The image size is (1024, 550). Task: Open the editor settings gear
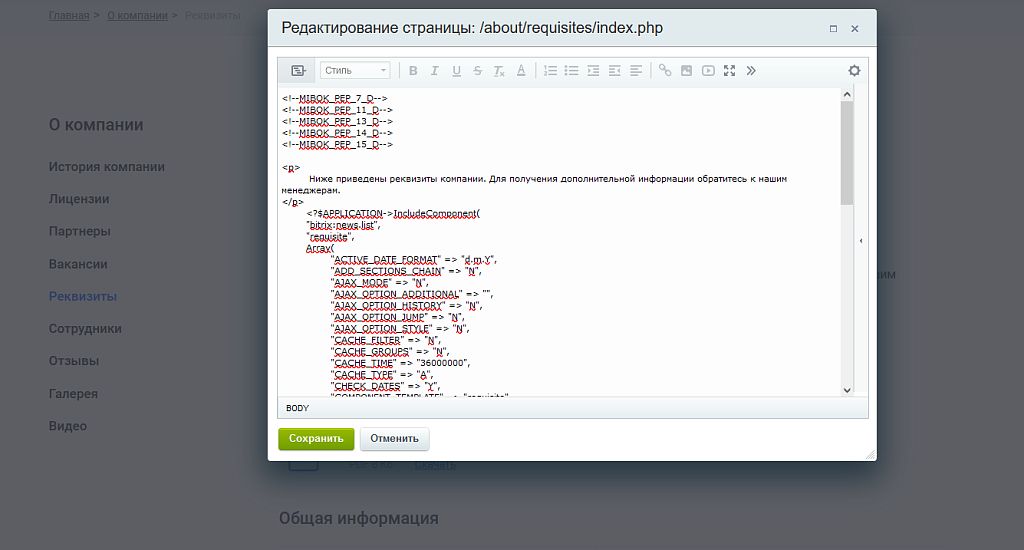(x=854, y=71)
